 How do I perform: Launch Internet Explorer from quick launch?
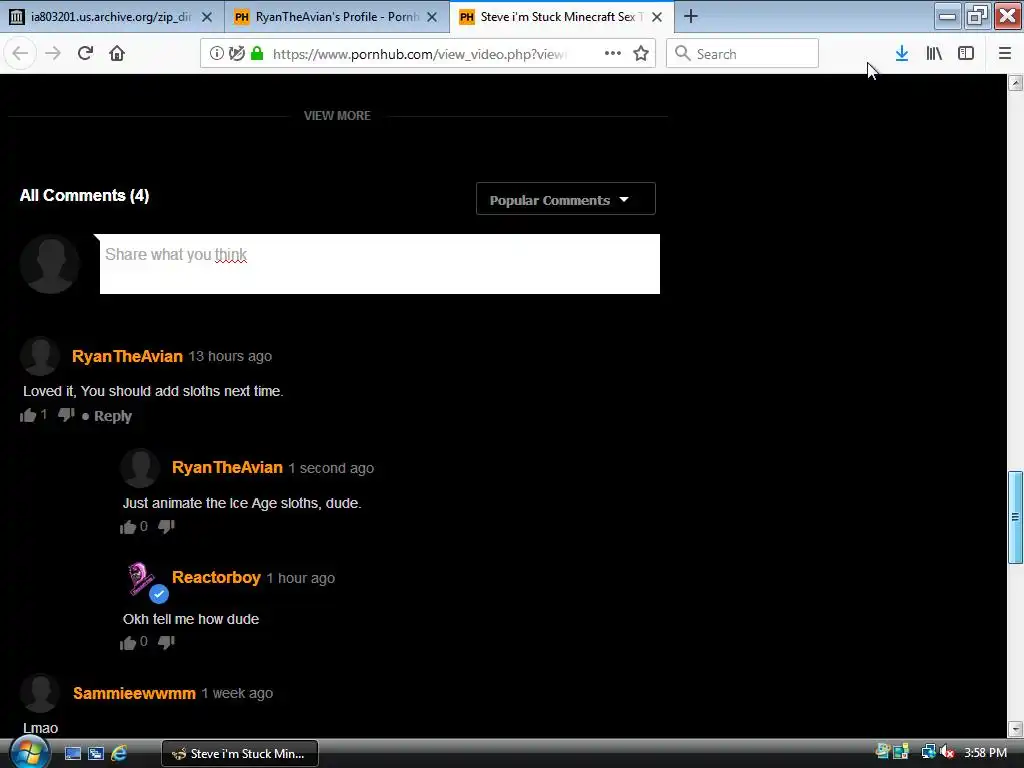click(119, 754)
